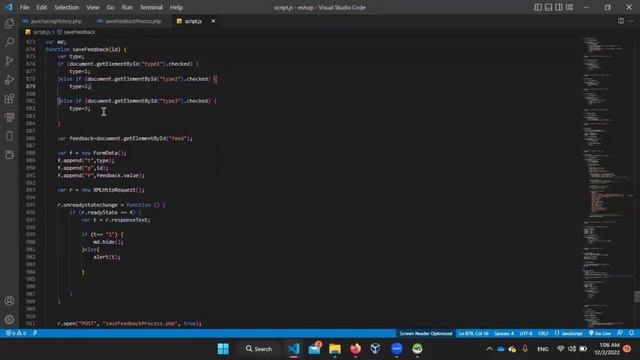Open the Edit menu
Screen dimensions: 640x360
click(x=42, y=7)
